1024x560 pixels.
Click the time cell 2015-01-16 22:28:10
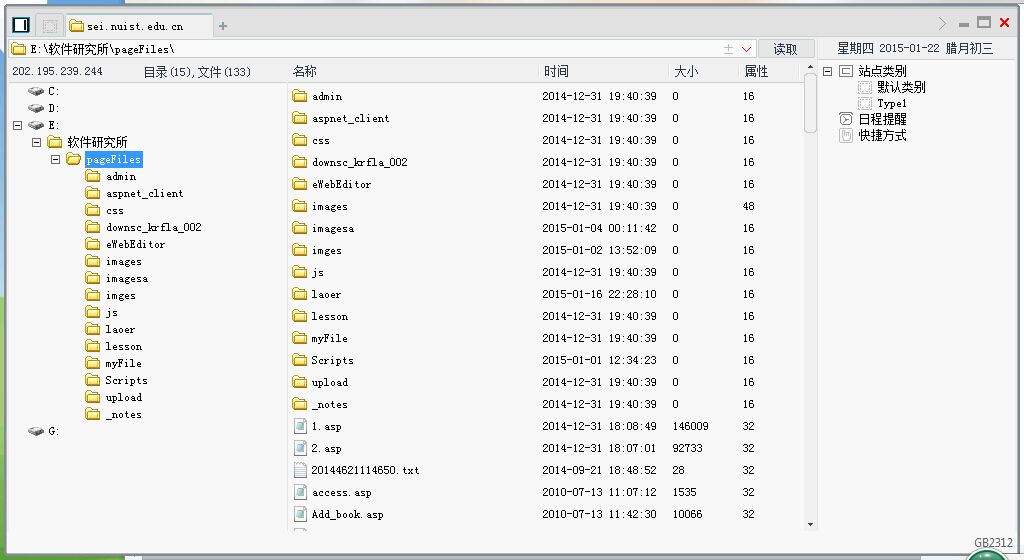(x=600, y=294)
